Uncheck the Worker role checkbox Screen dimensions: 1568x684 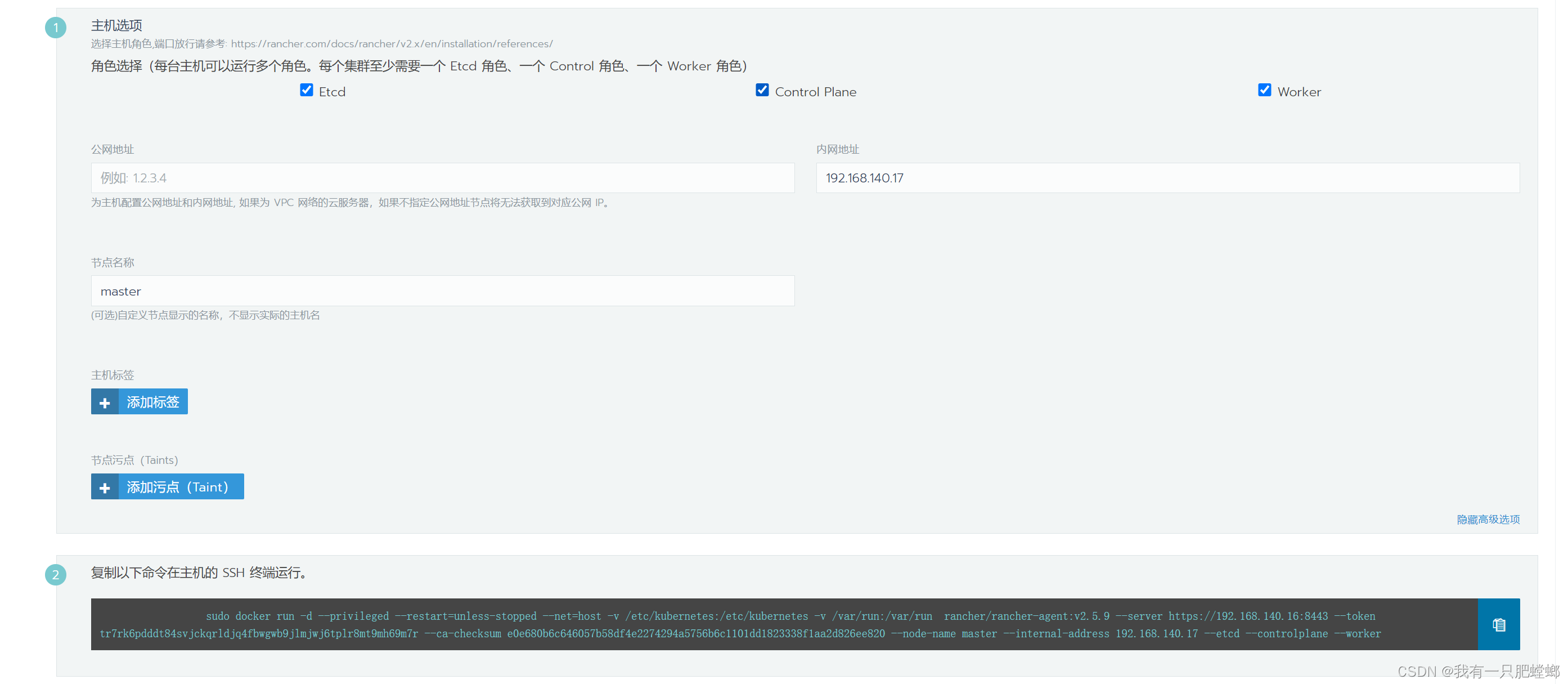click(1264, 90)
